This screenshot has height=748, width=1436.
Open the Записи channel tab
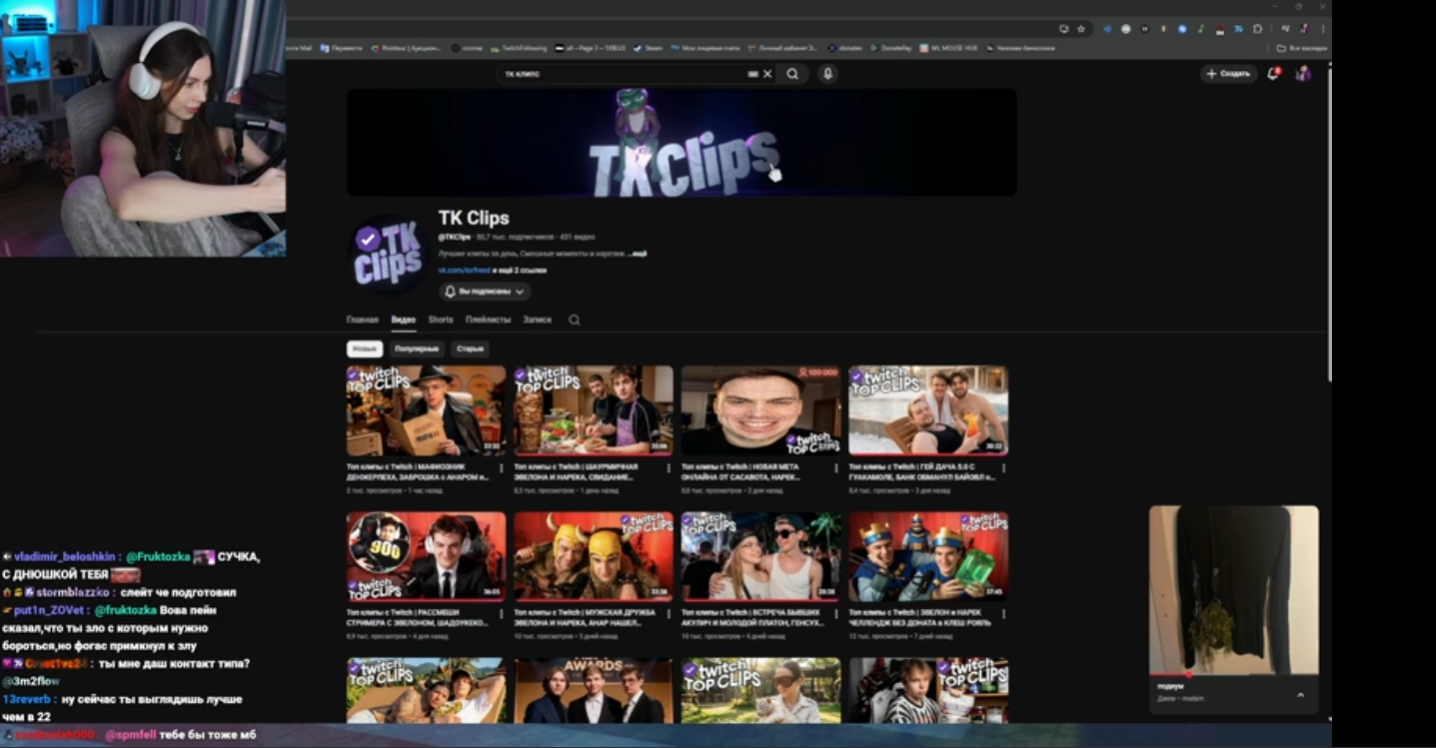(x=537, y=320)
